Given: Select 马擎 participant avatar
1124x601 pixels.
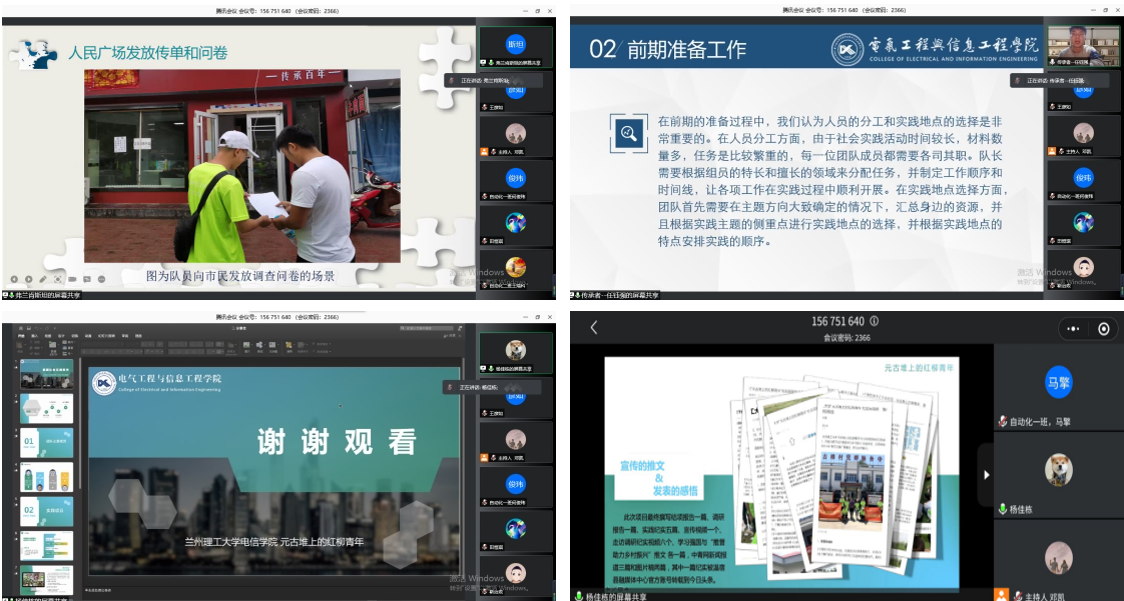Looking at the screenshot, I should tap(1058, 383).
